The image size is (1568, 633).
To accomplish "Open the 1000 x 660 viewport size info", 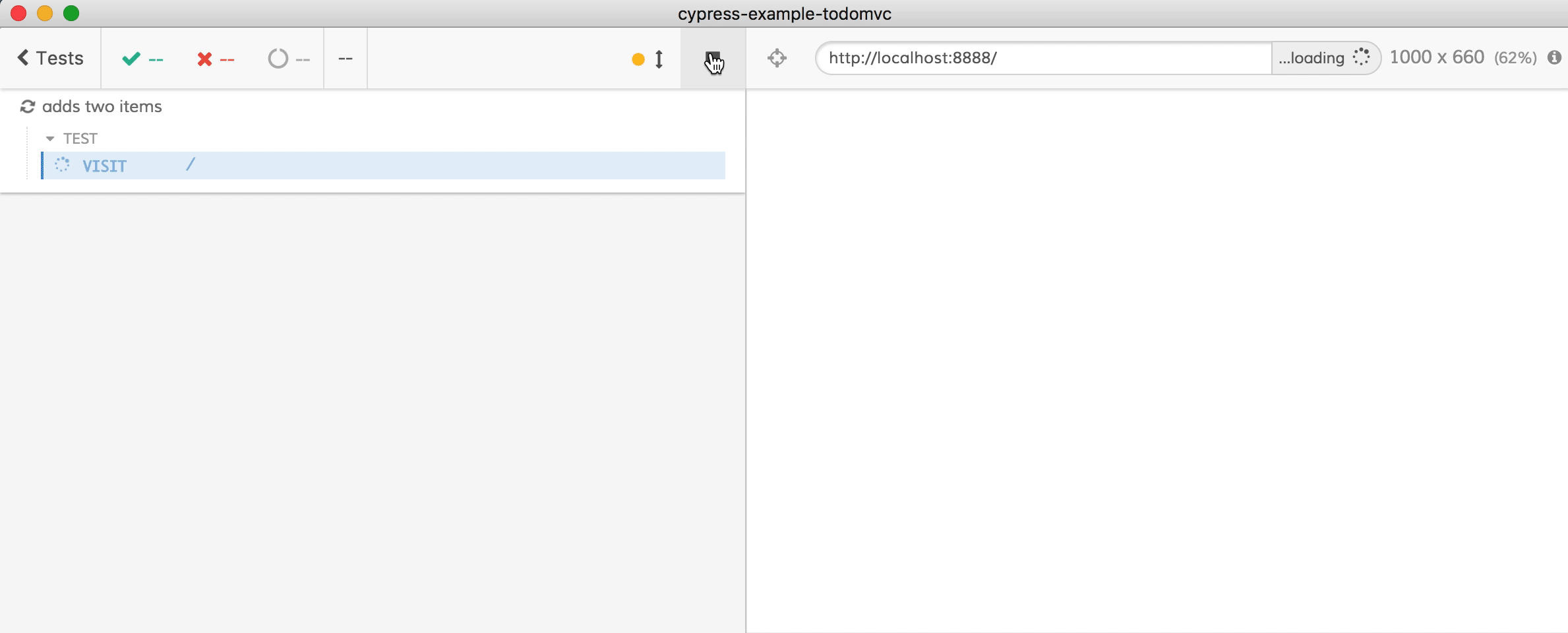I will [1436, 57].
